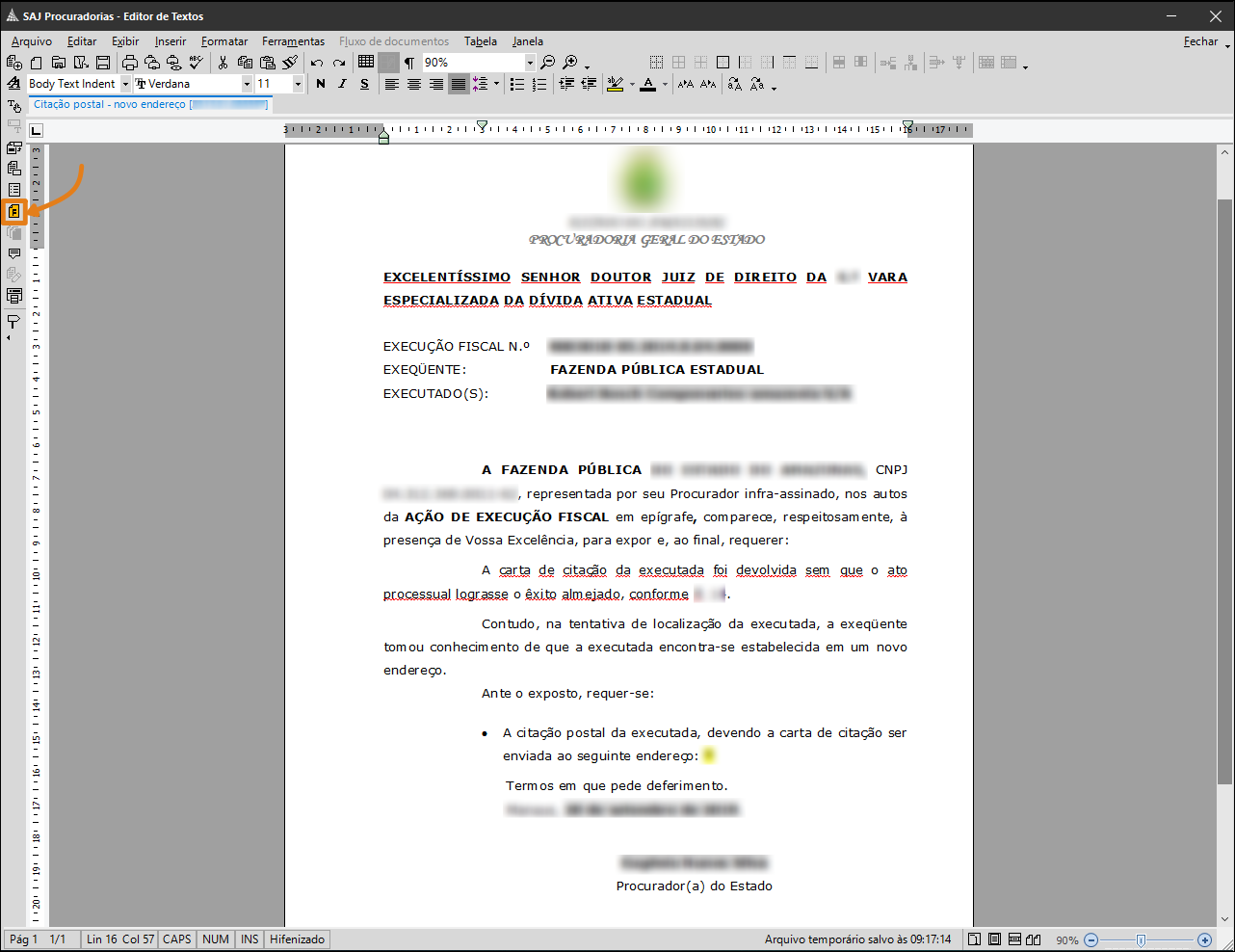This screenshot has height=952, width=1235.
Task: Cut the selection using the scissors icon
Action: (223, 61)
